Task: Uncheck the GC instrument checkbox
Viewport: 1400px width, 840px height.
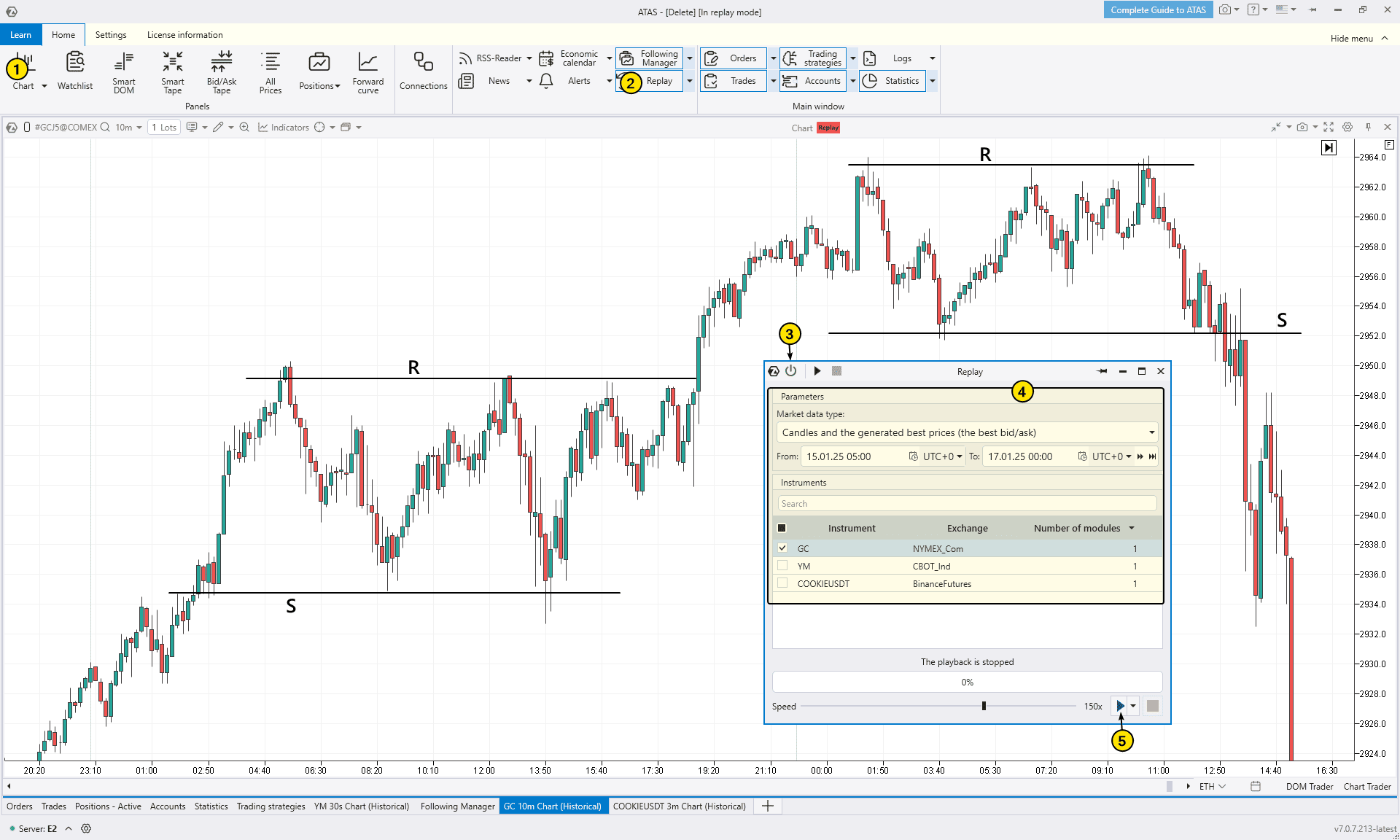Action: coord(782,548)
